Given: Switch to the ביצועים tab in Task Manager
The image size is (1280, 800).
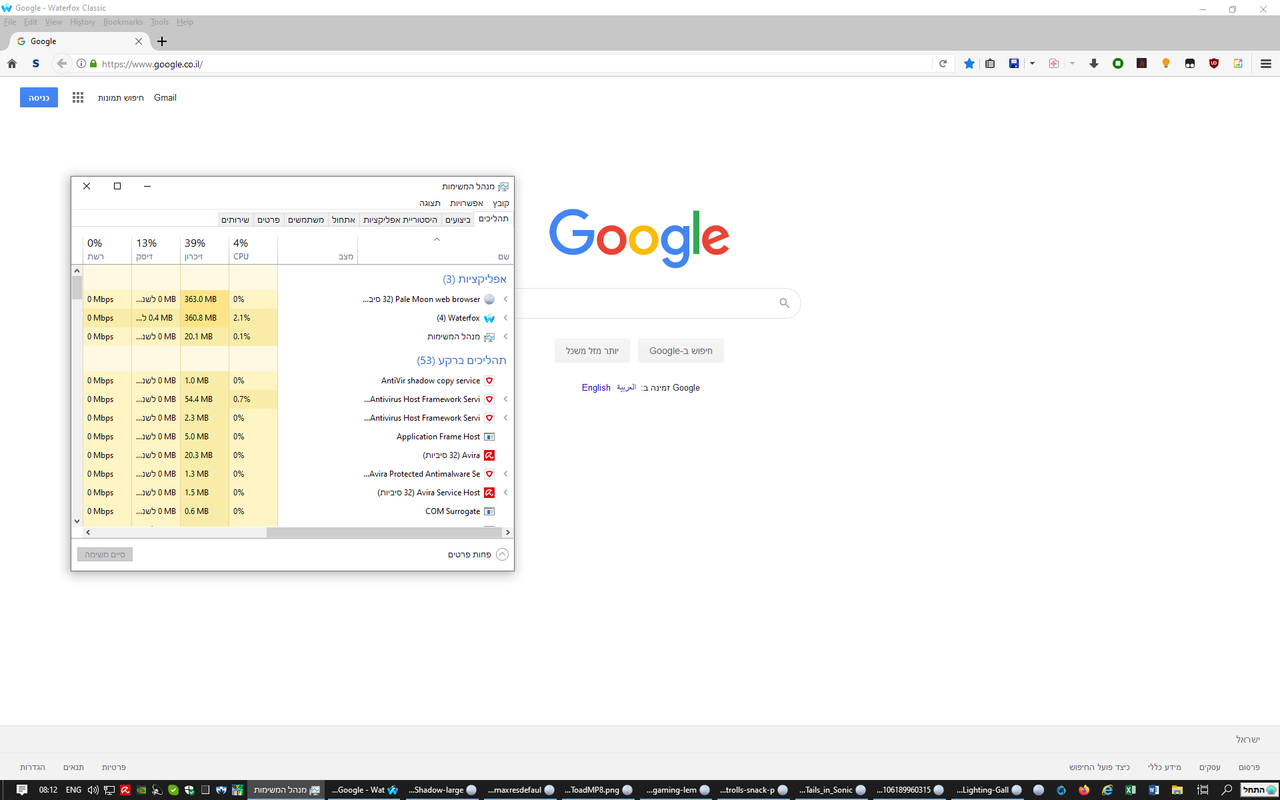Looking at the screenshot, I should coord(458,219).
